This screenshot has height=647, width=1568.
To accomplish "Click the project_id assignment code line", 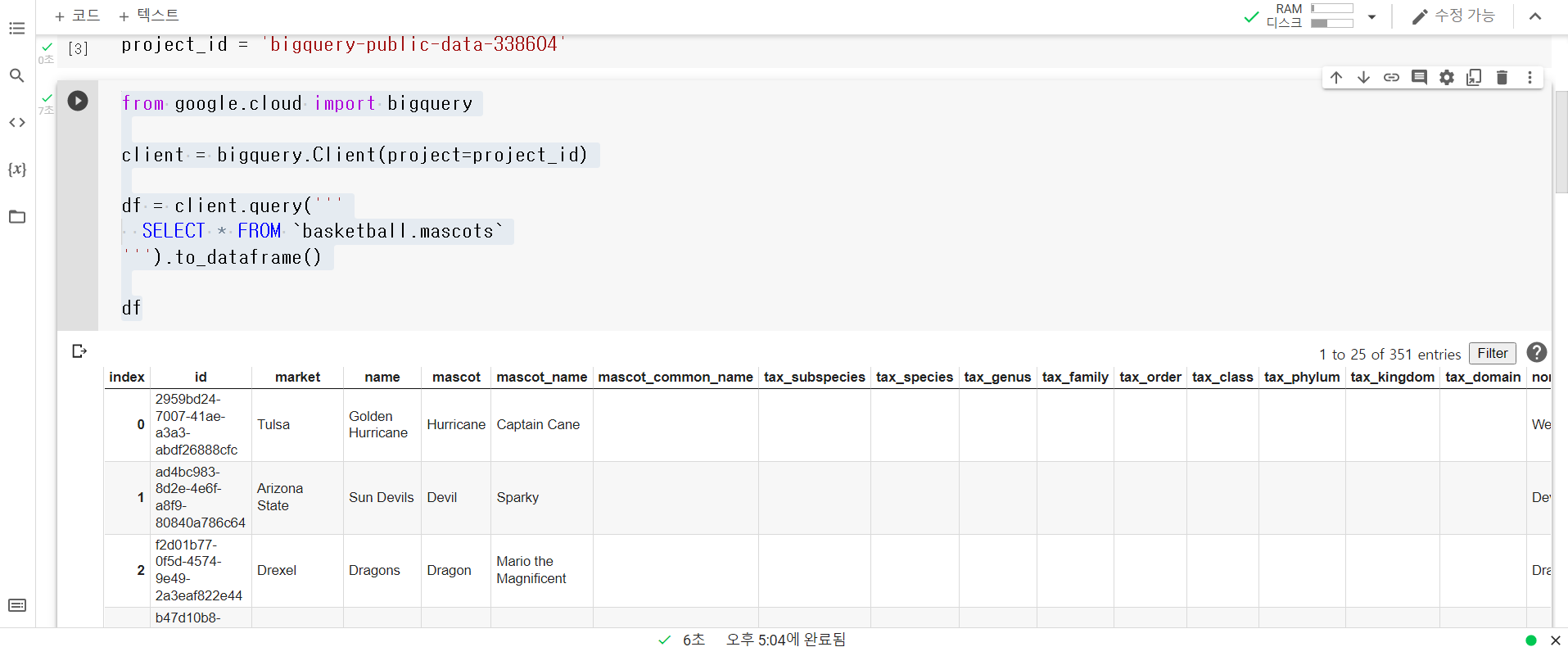I will click(343, 44).
